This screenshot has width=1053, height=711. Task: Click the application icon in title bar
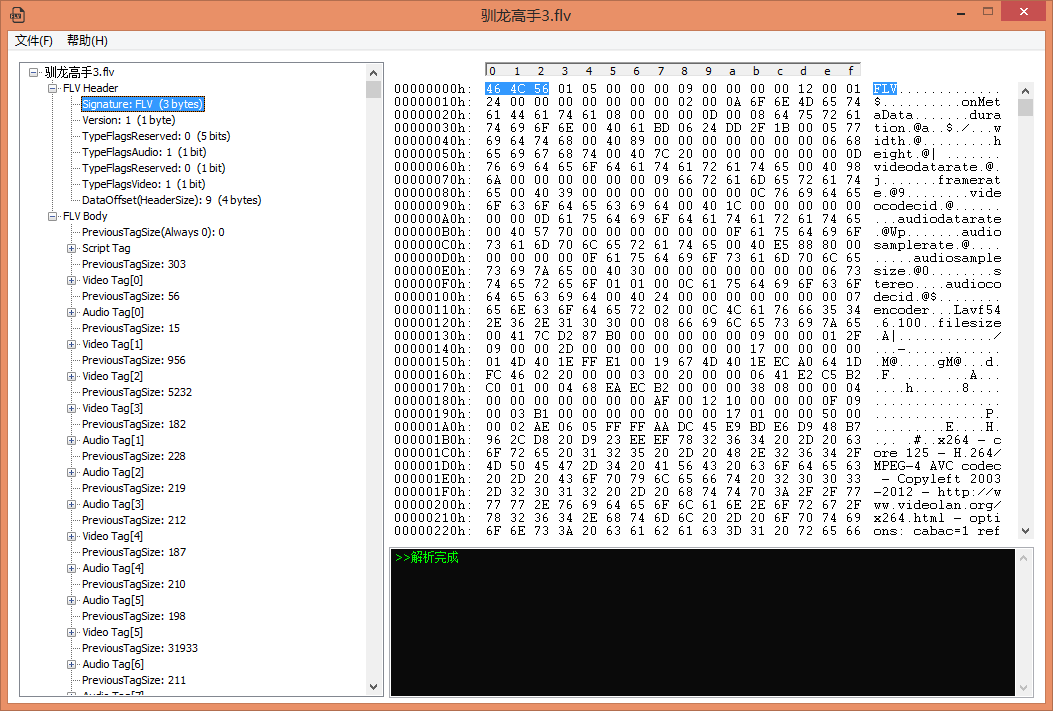(17, 14)
